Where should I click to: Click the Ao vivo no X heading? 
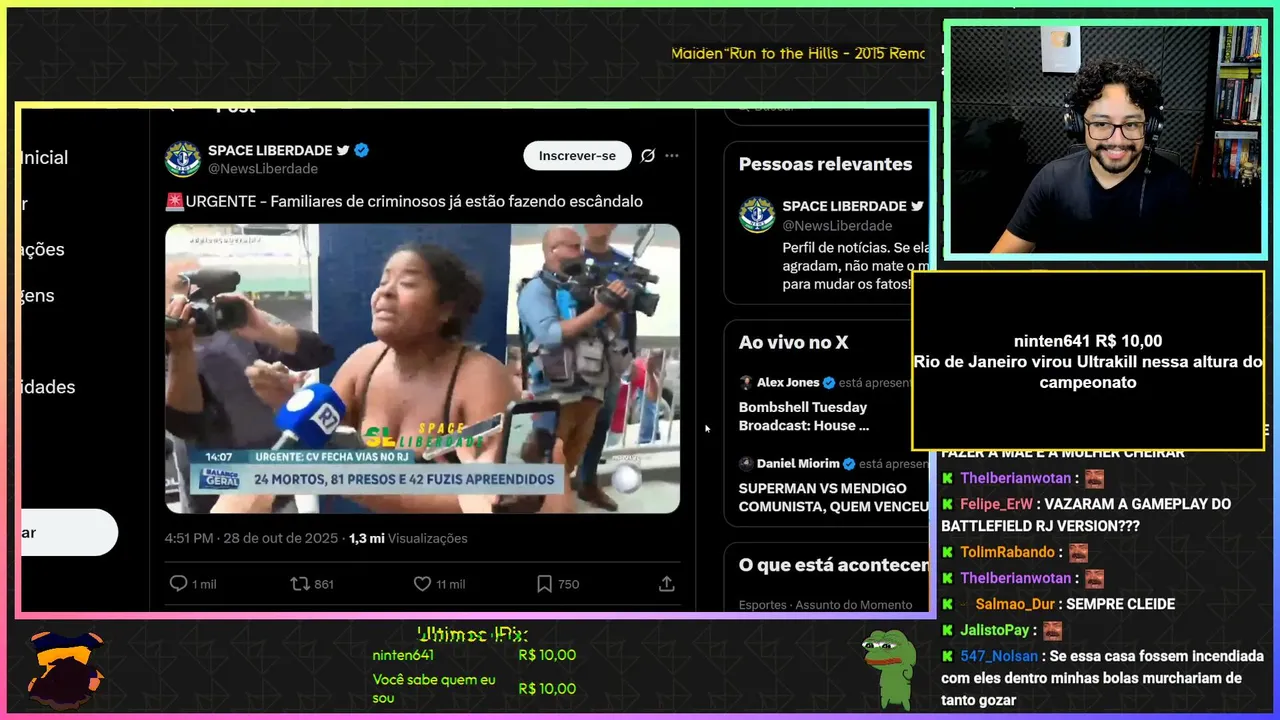(x=794, y=342)
